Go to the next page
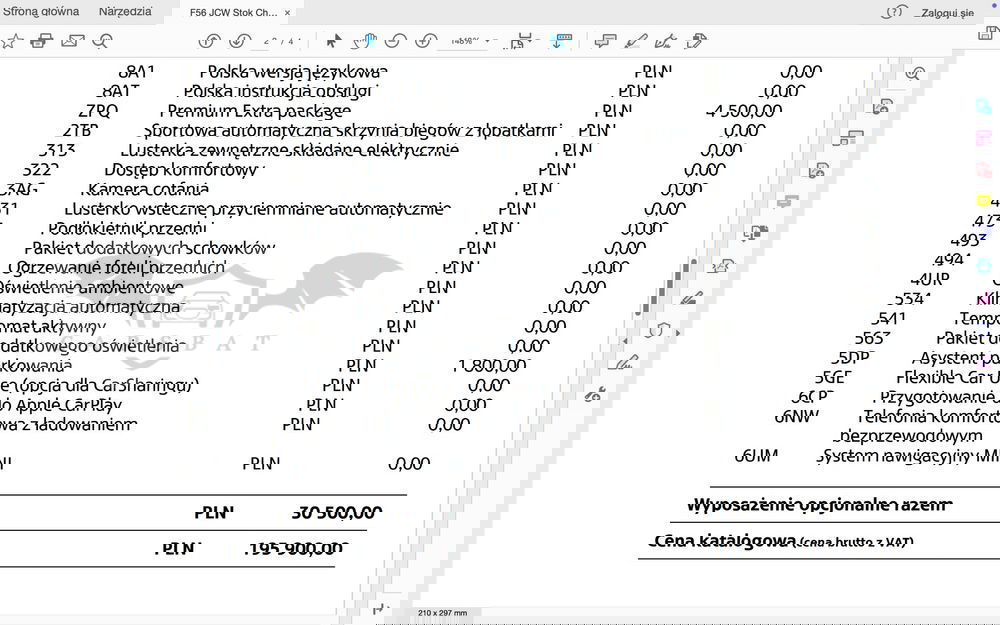Screen dimensions: 1000x625 (x=240, y=41)
